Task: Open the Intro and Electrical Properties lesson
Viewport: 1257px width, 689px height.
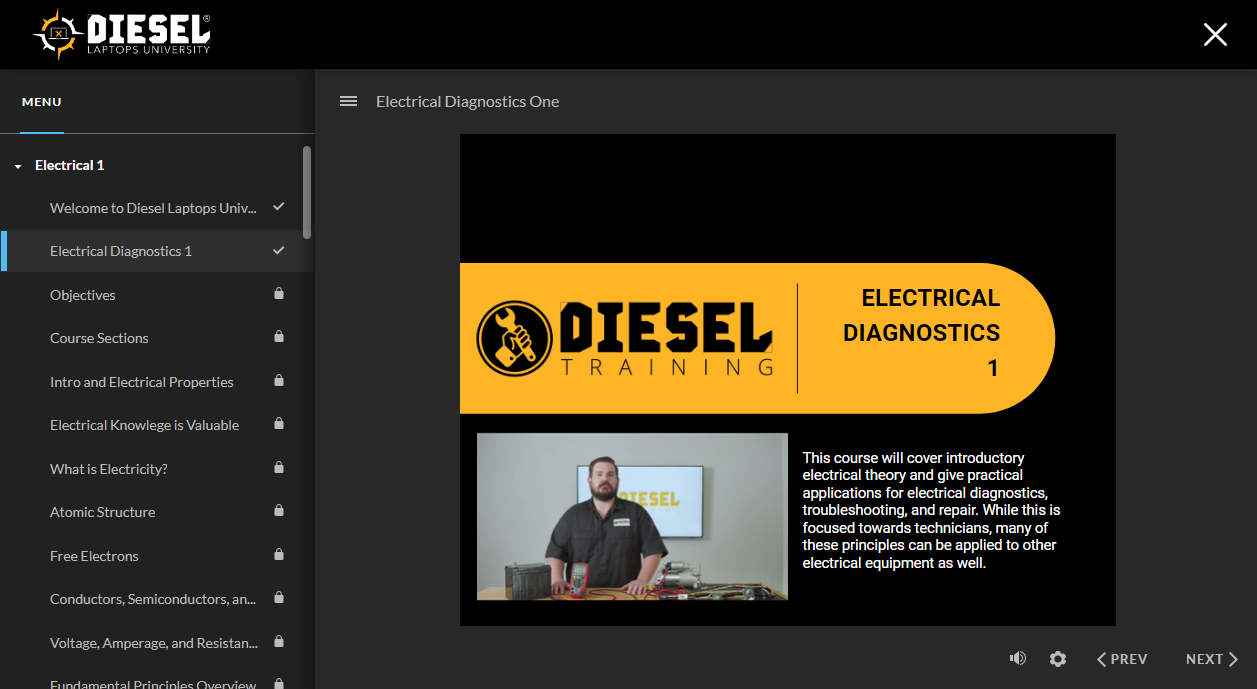Action: click(142, 382)
